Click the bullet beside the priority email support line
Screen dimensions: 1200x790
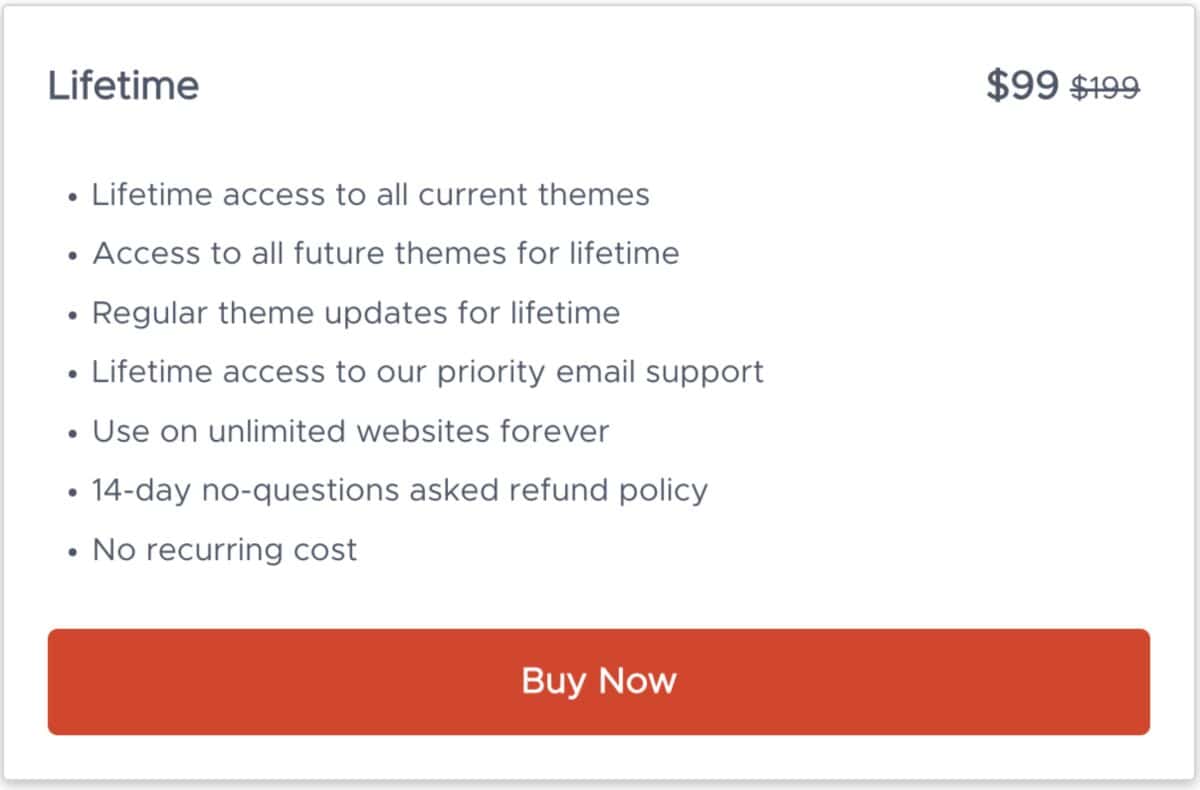[73, 375]
